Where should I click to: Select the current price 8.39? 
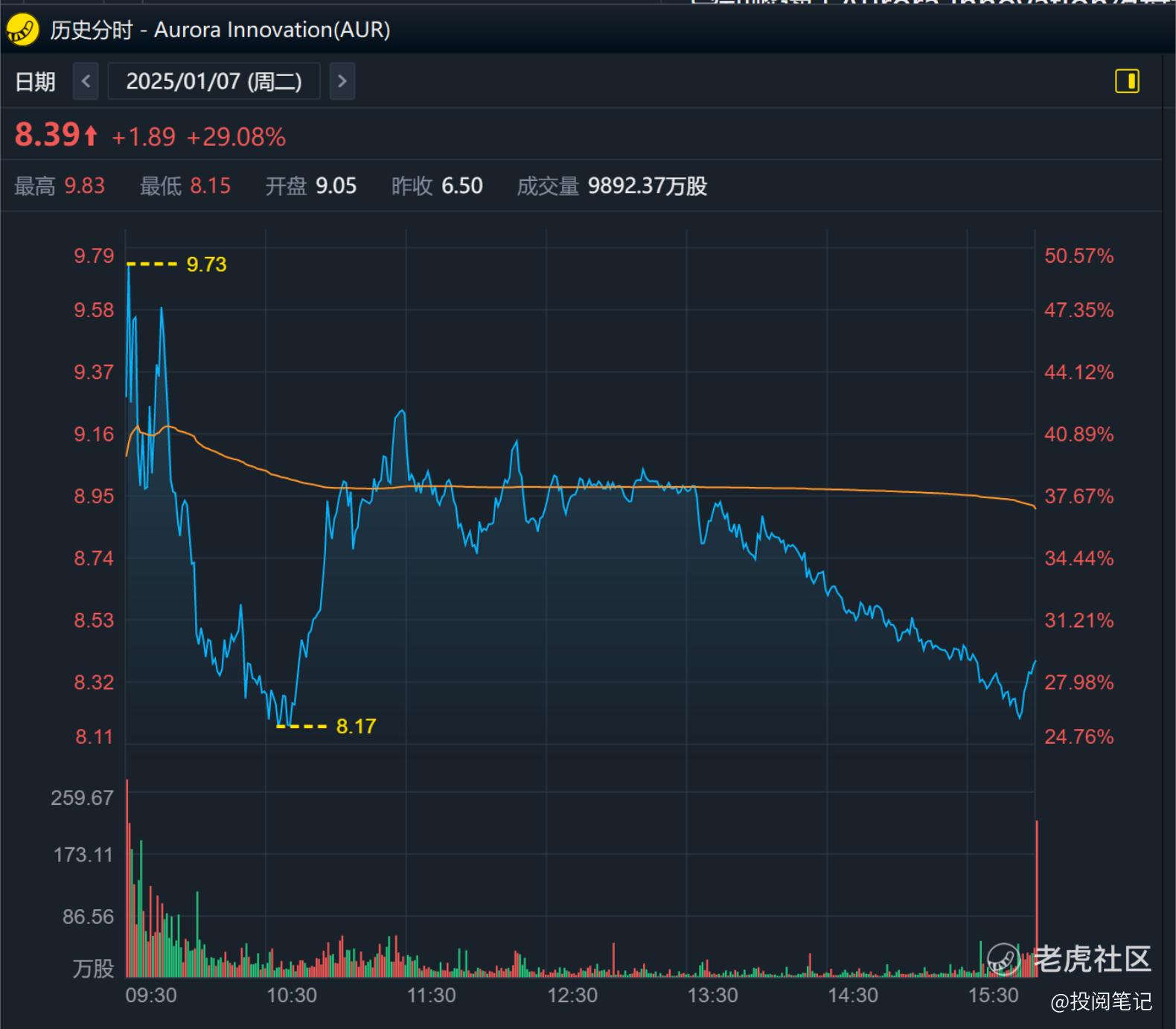(47, 135)
